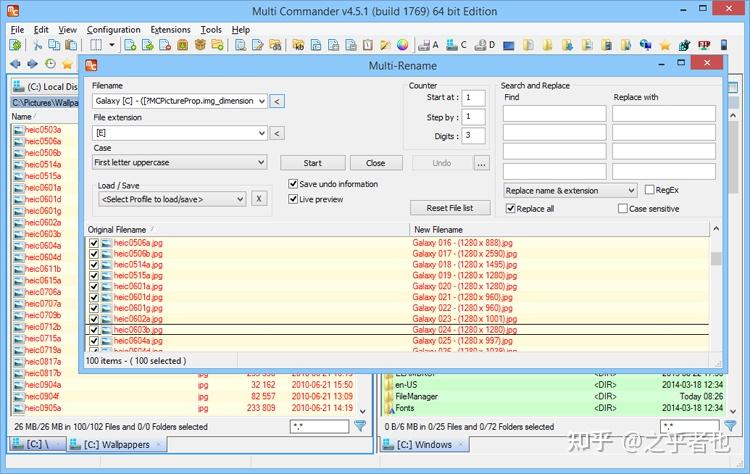Image resolution: width=750 pixels, height=474 pixels.
Task: Click the Cut scissors icon
Action: (37, 45)
